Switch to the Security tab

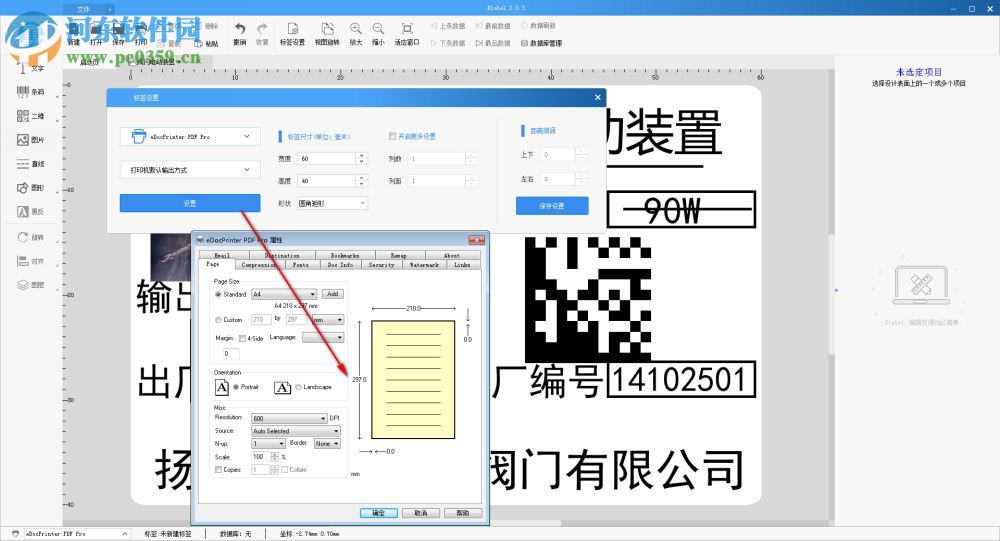pos(381,265)
